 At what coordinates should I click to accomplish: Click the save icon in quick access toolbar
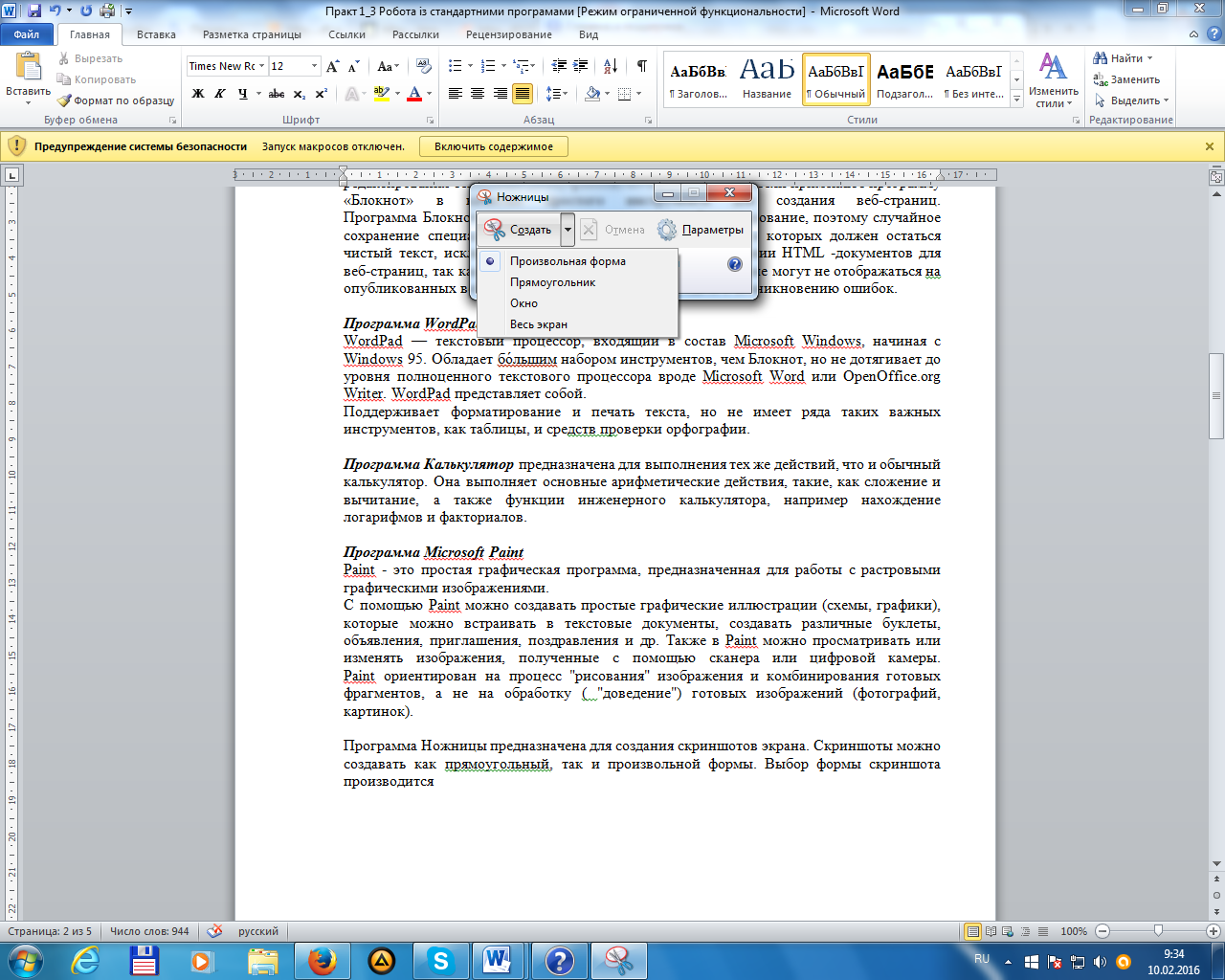pyautogui.click(x=34, y=11)
